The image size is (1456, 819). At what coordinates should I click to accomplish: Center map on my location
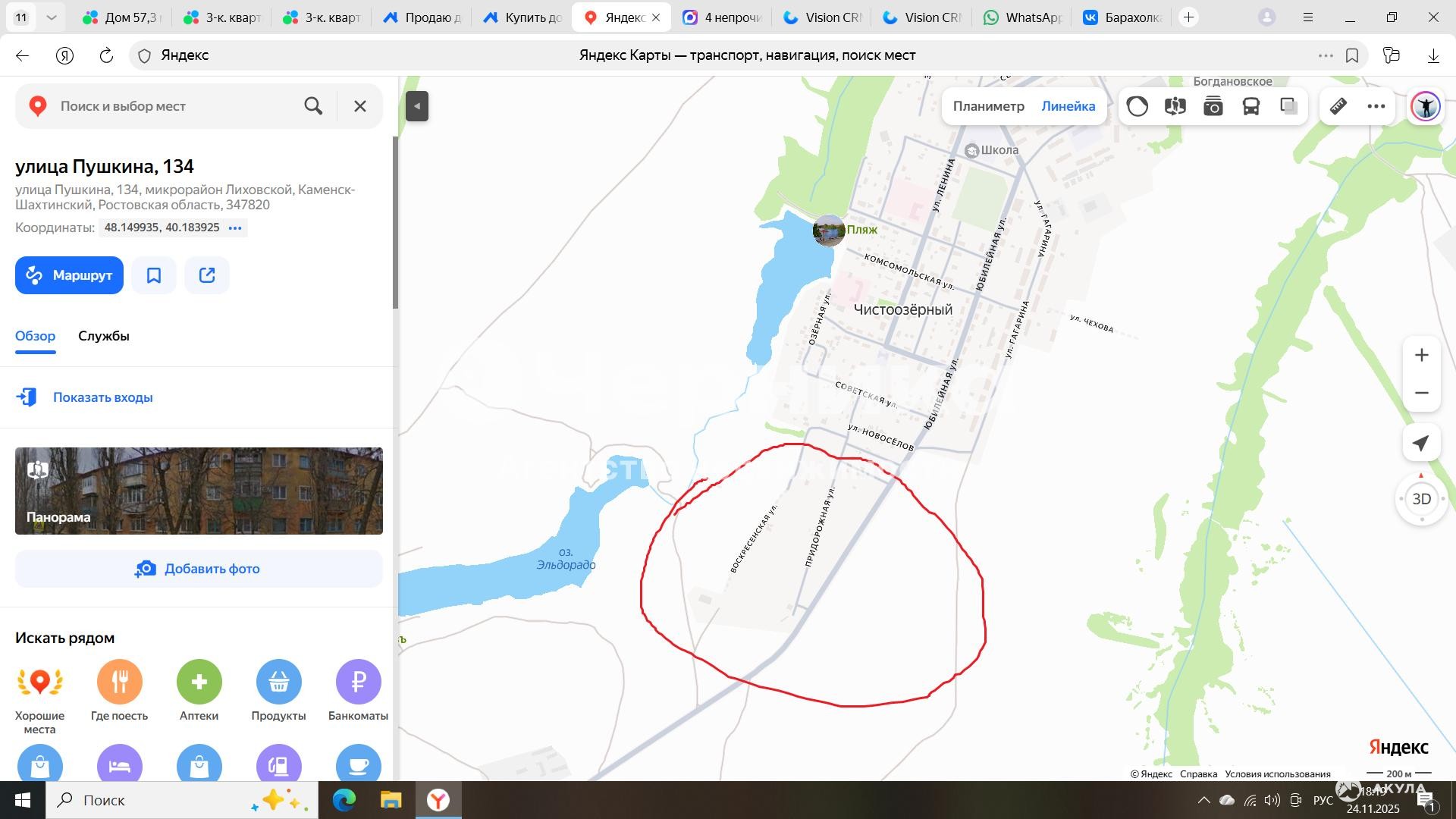click(x=1421, y=444)
